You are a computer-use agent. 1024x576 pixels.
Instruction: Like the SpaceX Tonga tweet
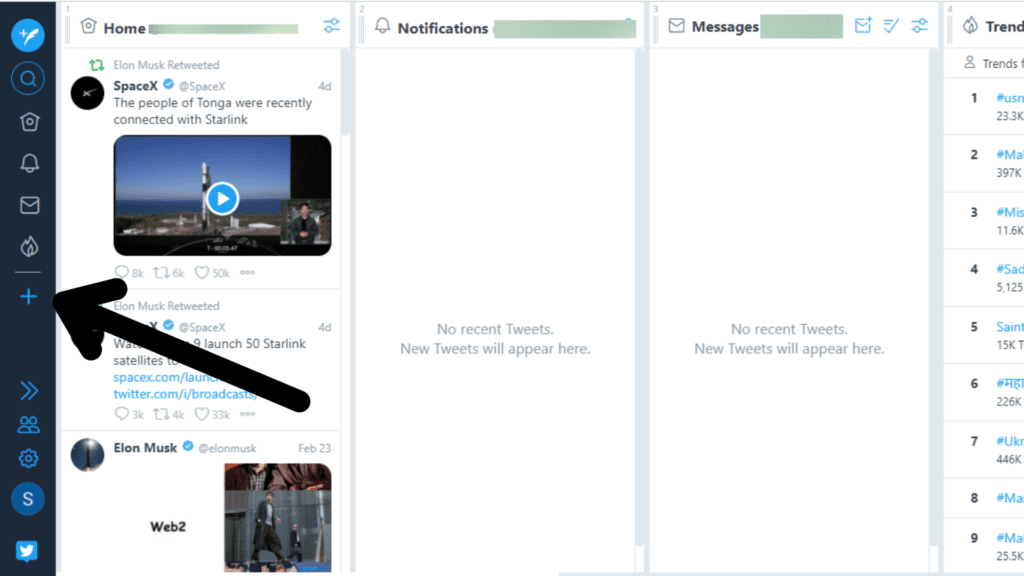(x=202, y=272)
